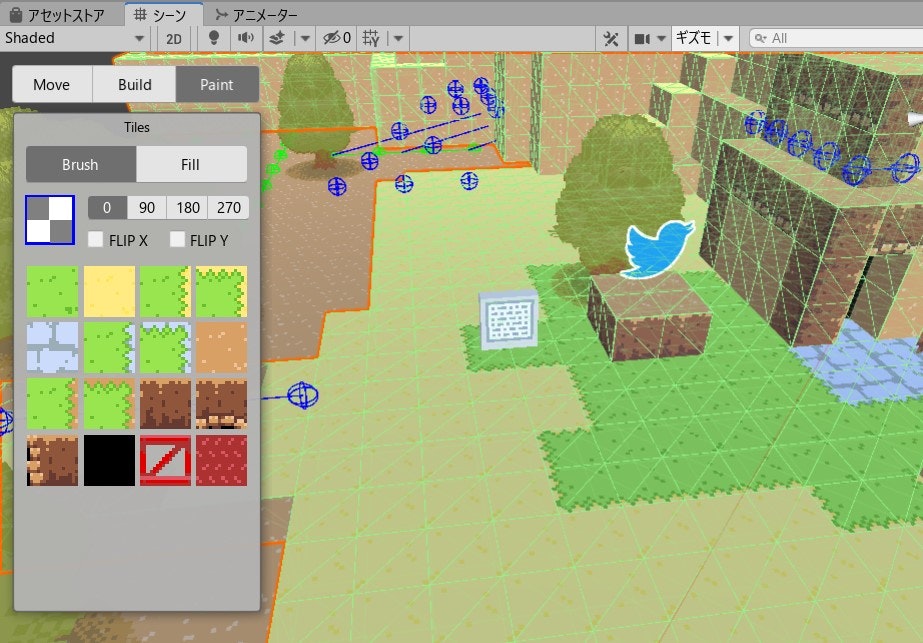Set tile rotation to 270
The height and width of the screenshot is (643, 923).
coord(228,208)
